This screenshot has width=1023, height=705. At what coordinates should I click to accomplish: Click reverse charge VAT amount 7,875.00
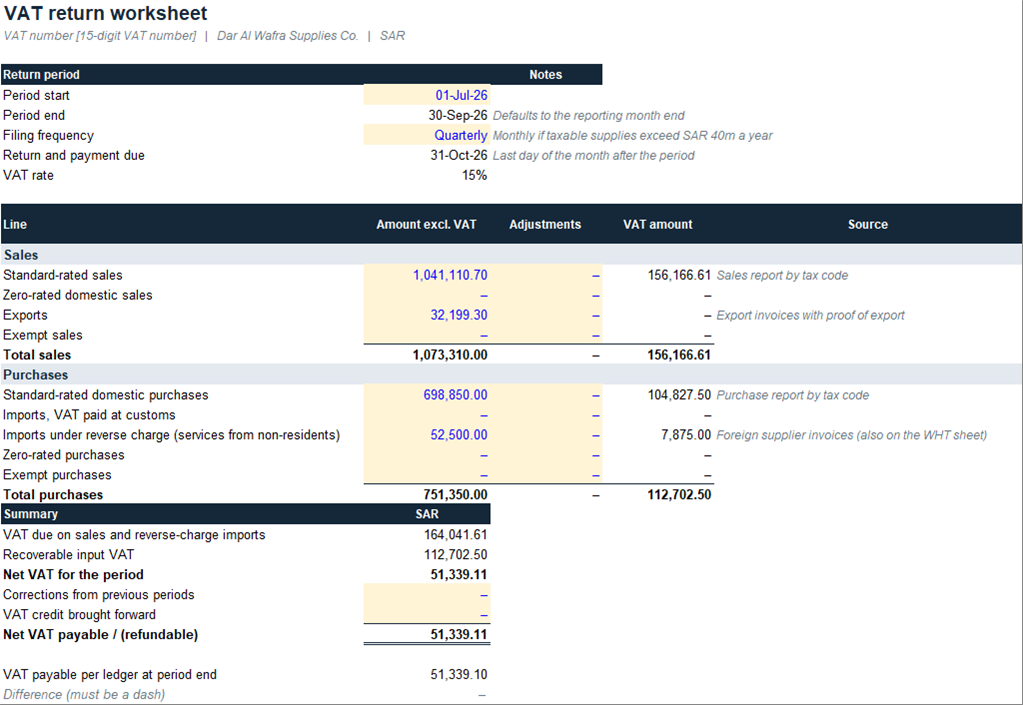click(x=686, y=435)
